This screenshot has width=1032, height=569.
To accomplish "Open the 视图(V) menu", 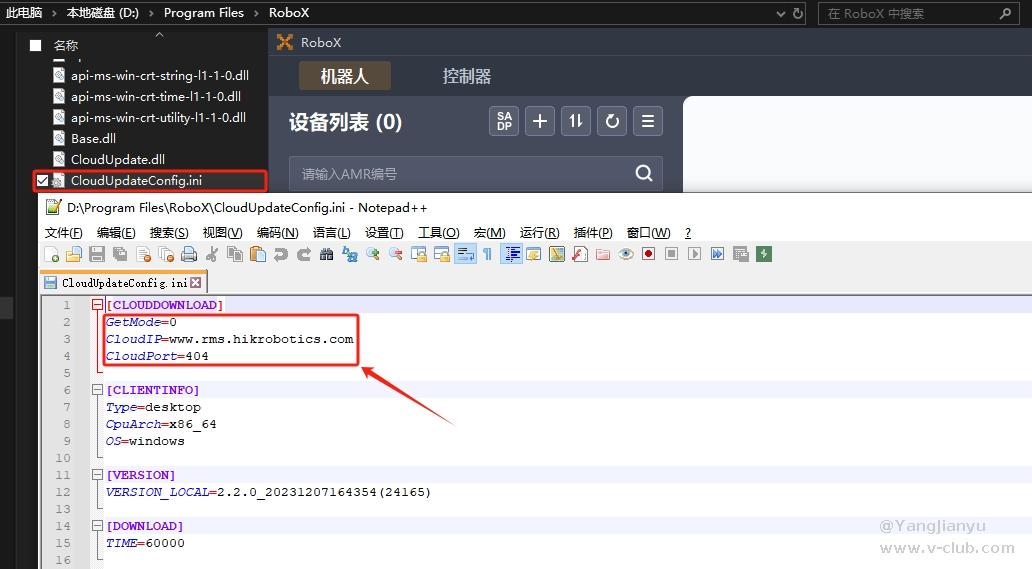I will 222,233.
